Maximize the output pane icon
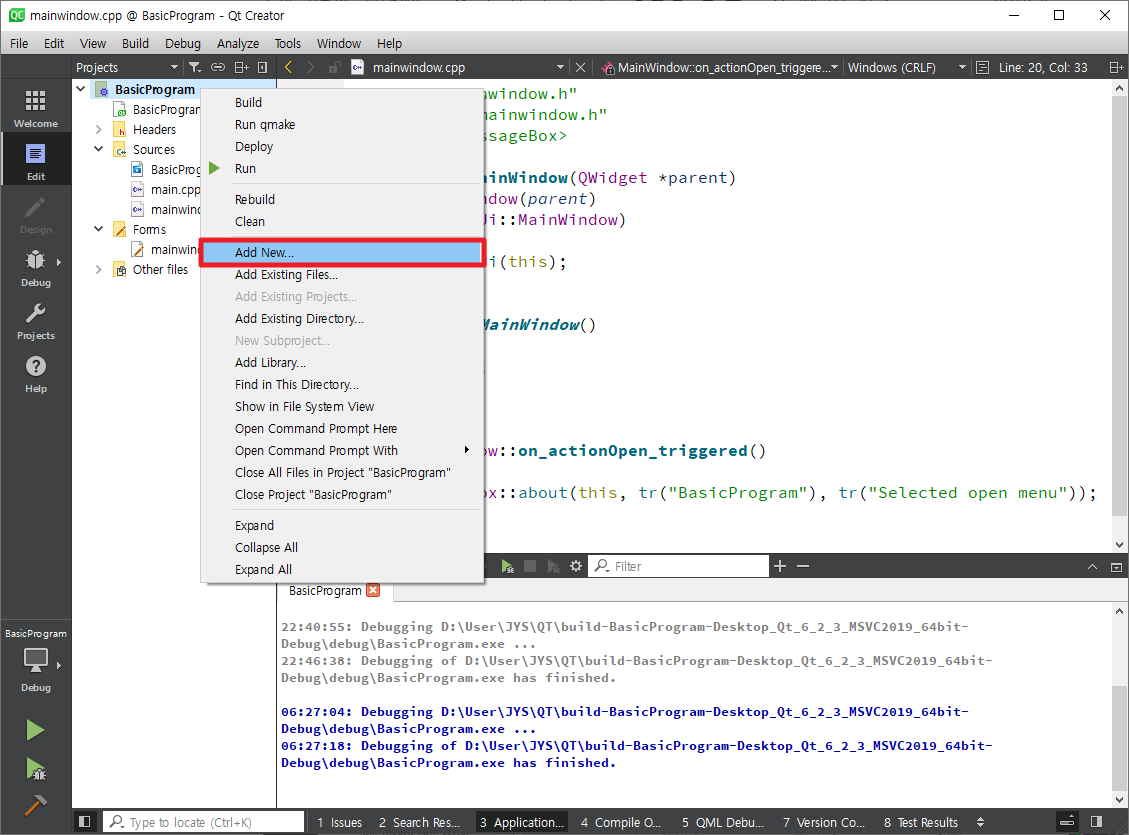 click(x=1116, y=567)
